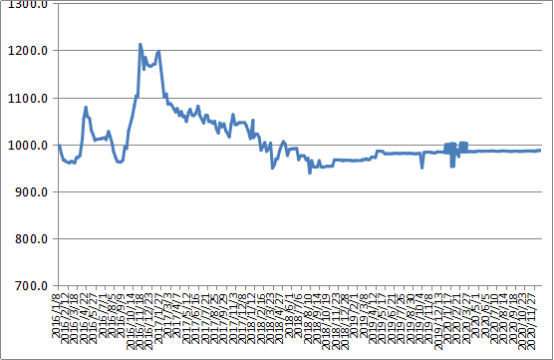Click the 900.0 horizontal gridline
The image size is (554, 360).
pos(300,192)
